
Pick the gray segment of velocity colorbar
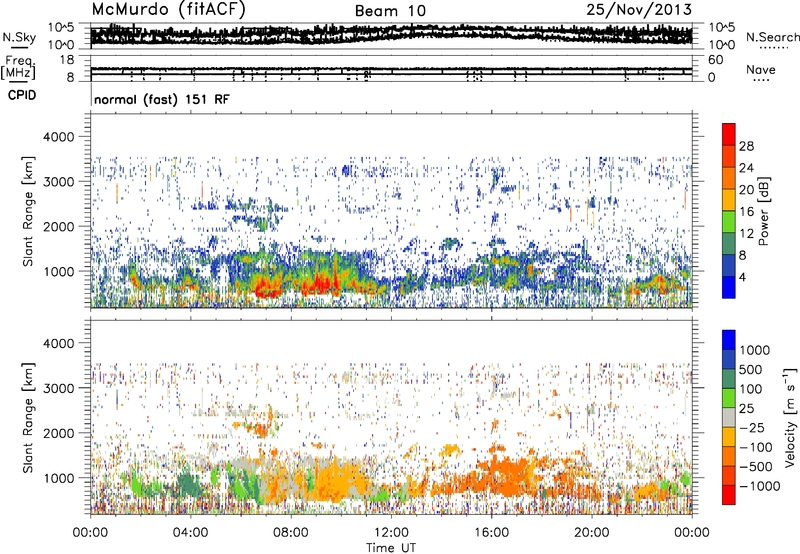[x=729, y=417]
